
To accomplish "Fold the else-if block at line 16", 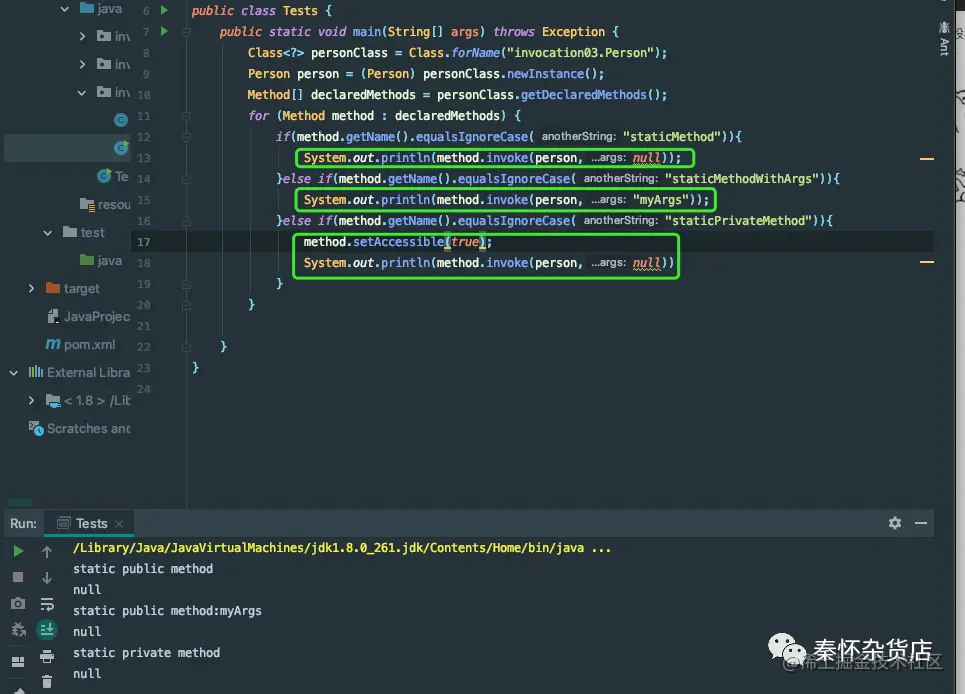I will coord(186,221).
